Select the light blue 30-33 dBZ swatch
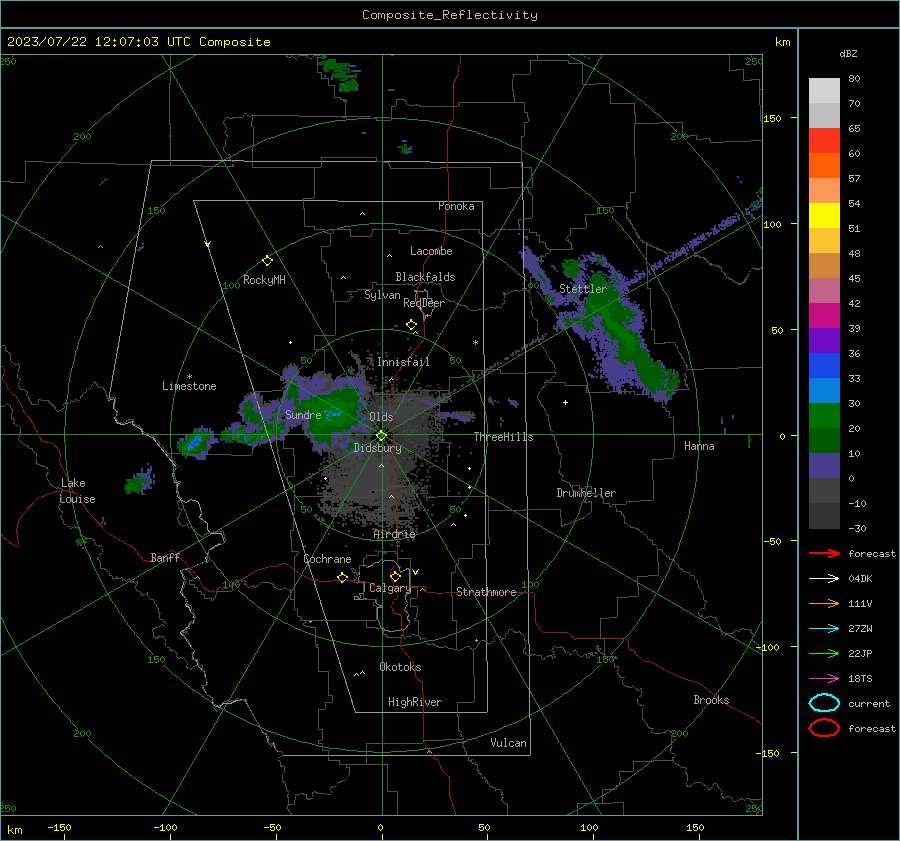Viewport: 900px width, 841px height. pyautogui.click(x=824, y=390)
